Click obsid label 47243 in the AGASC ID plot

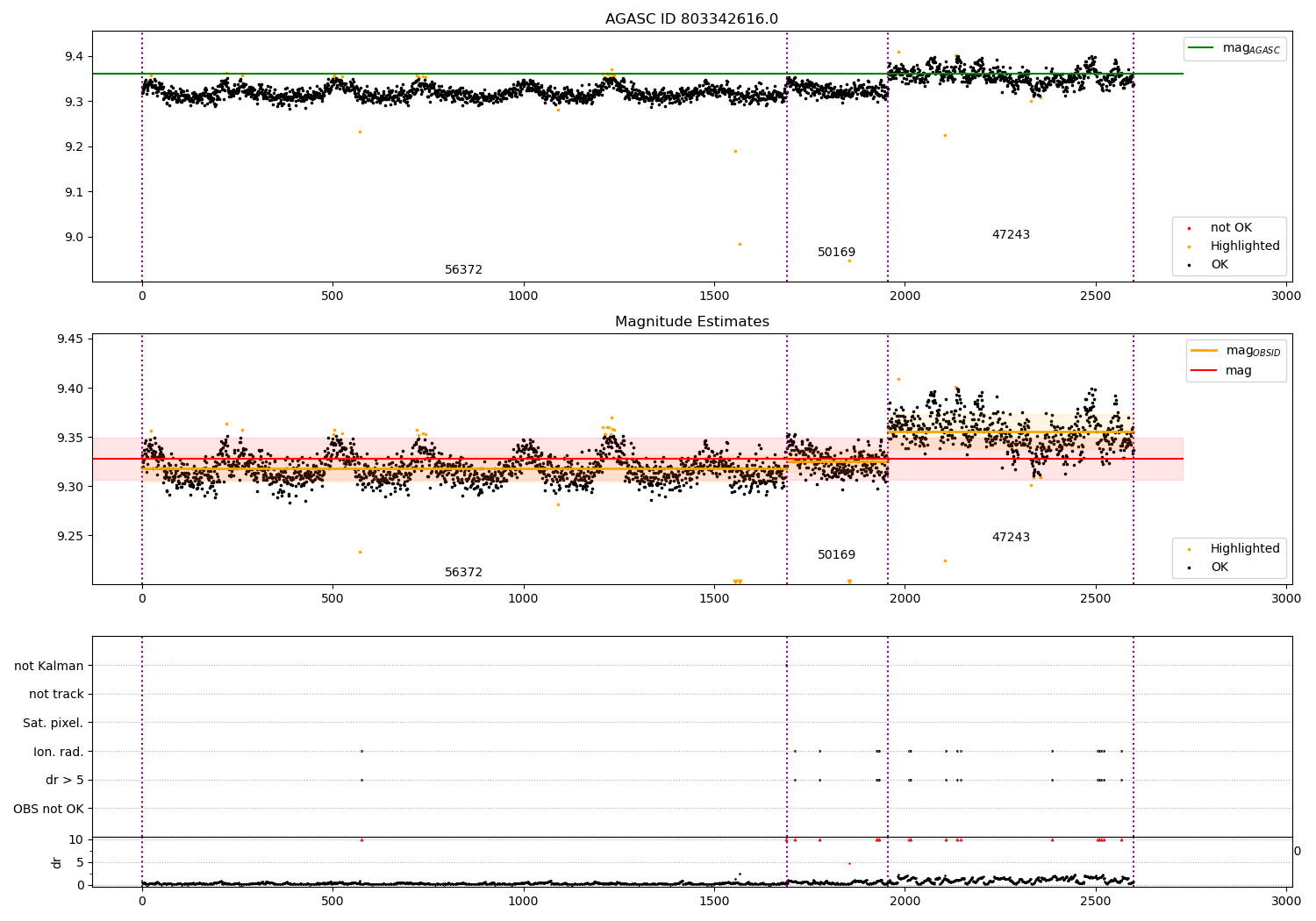[1011, 235]
